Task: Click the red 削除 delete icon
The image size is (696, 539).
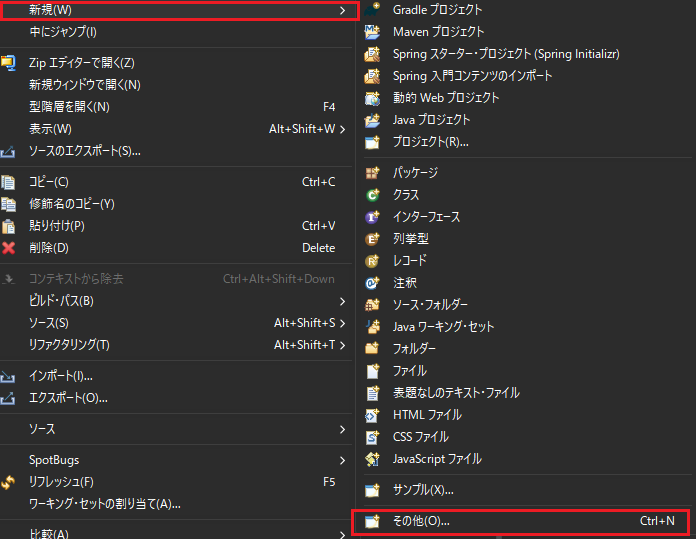Action: click(x=8, y=248)
